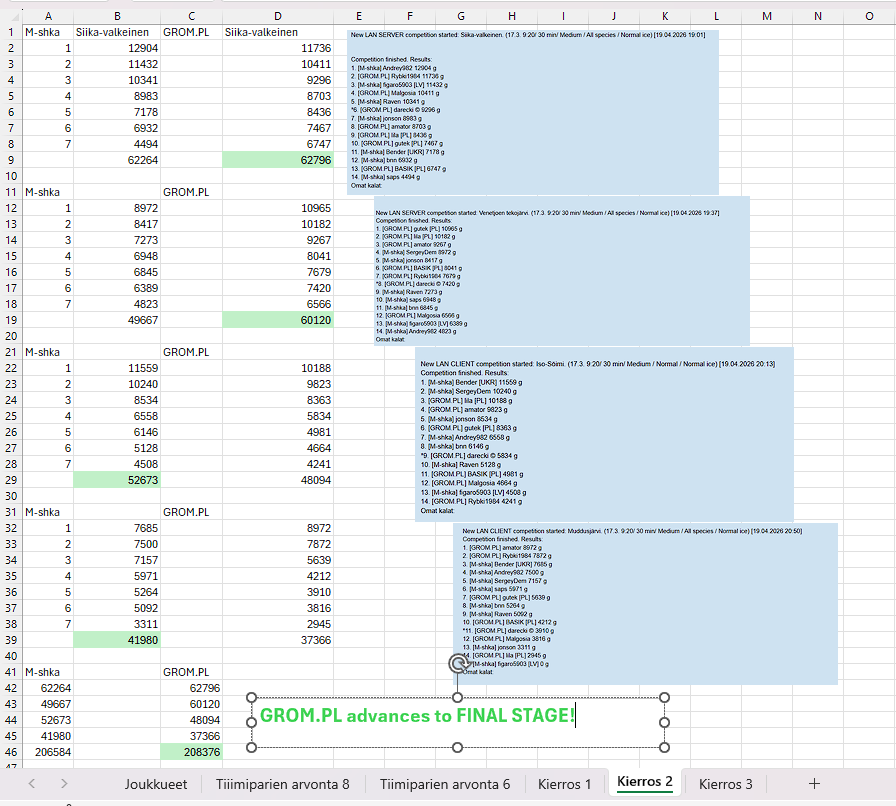896x806 pixels.
Task: Click the rotation handle above the text box
Action: pos(458,663)
